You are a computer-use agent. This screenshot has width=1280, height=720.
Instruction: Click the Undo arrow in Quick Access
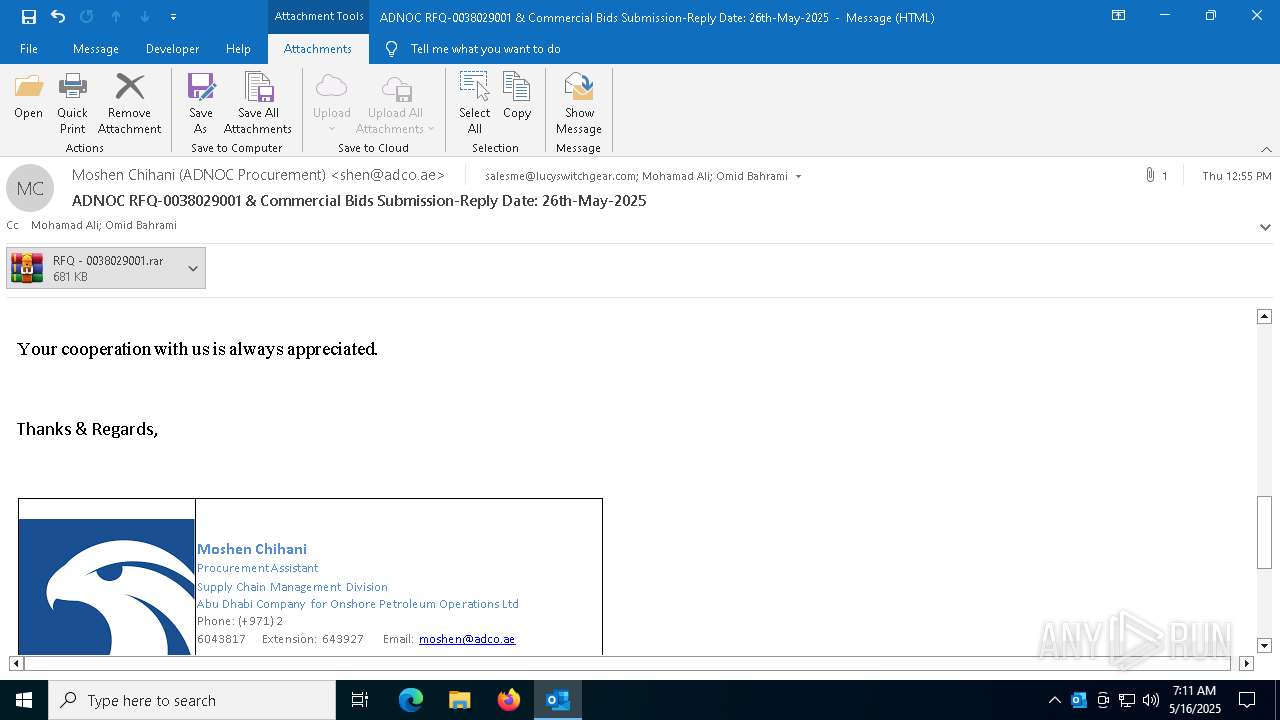point(58,16)
